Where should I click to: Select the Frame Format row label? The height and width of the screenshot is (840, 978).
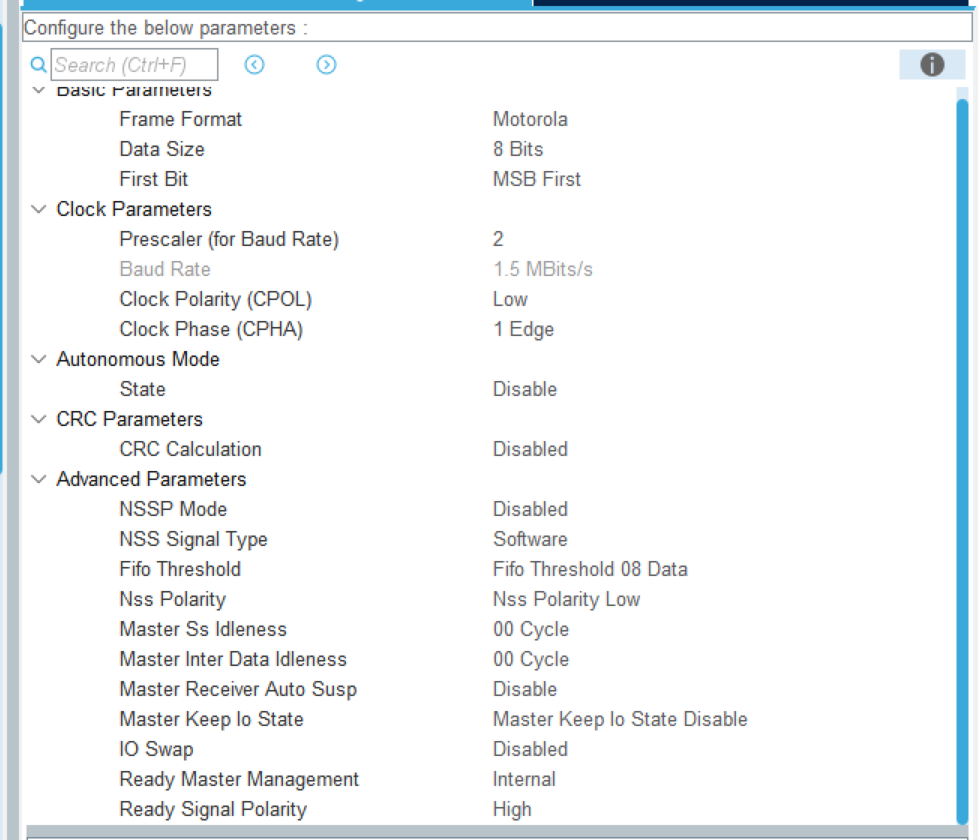[180, 119]
